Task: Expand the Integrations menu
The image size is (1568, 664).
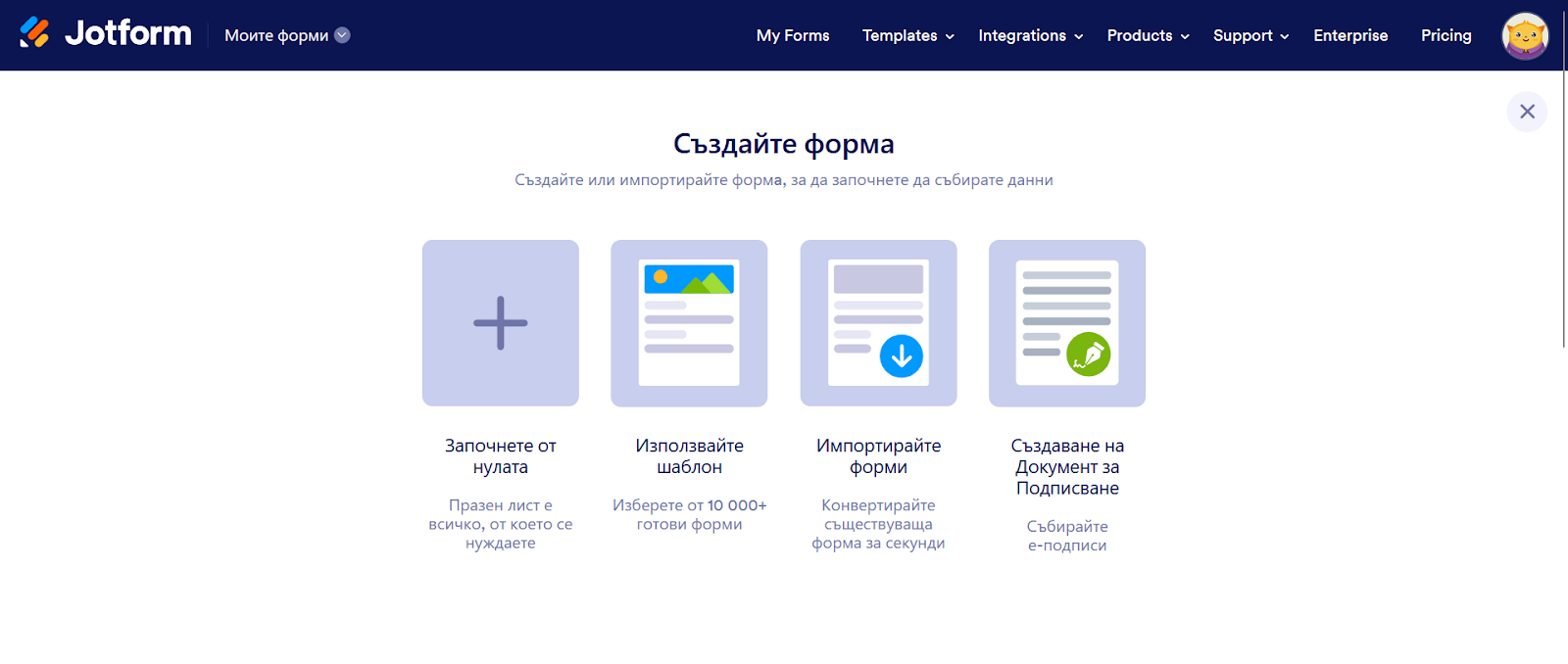Action: (x=1030, y=35)
